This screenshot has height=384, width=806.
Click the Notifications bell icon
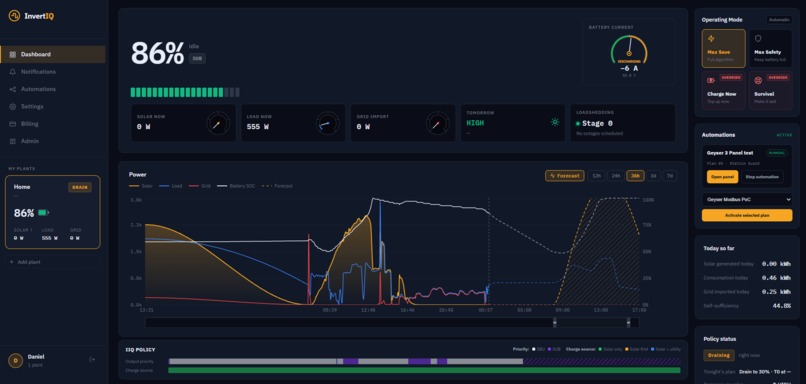pos(13,72)
